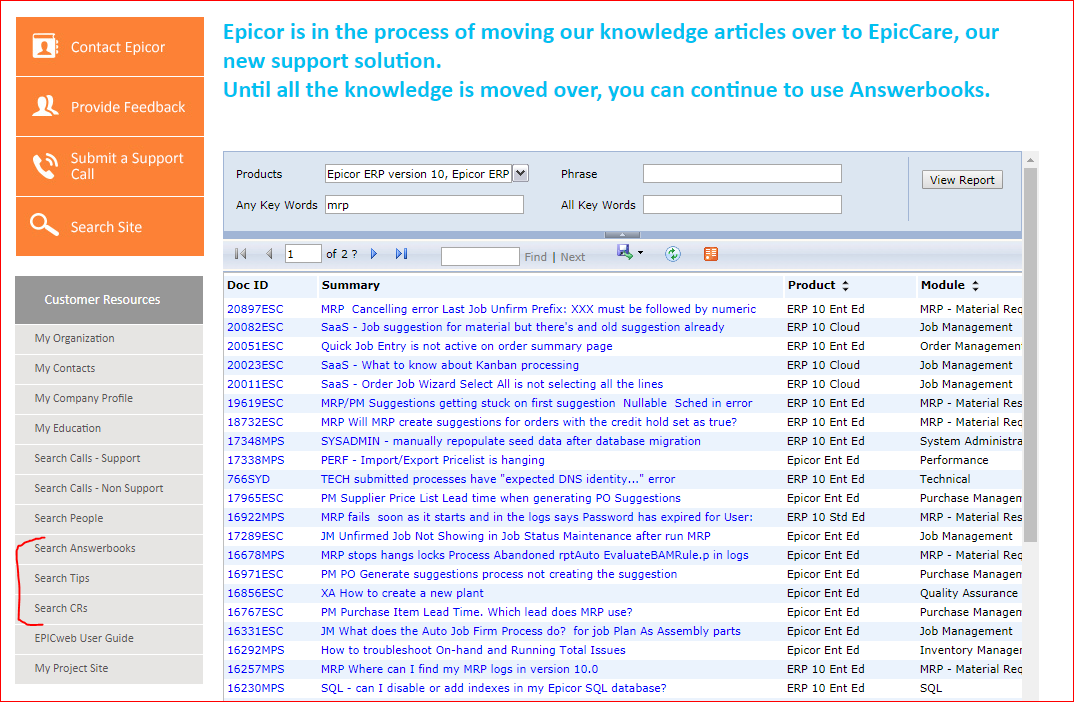Click the Summary column header
The image size is (1074, 702).
(351, 285)
